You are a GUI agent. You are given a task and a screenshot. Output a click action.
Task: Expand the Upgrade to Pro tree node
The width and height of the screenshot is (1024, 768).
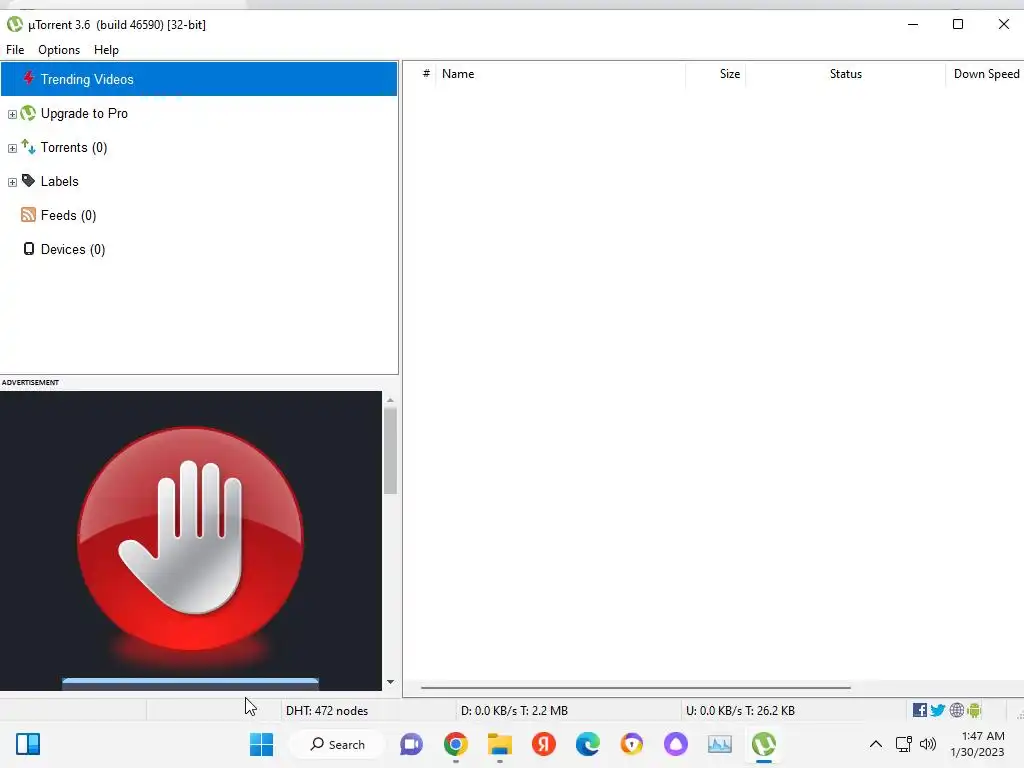(x=12, y=114)
